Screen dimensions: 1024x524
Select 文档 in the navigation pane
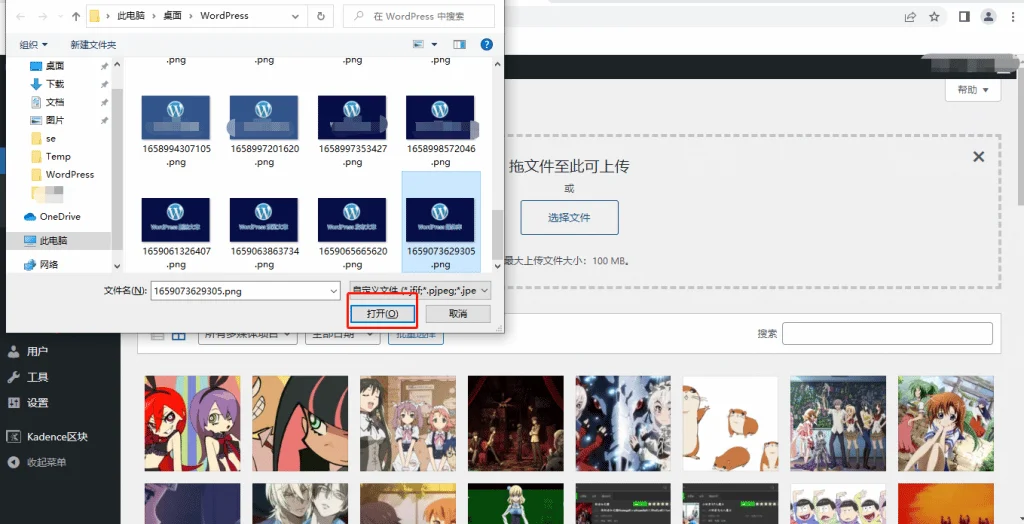tap(55, 103)
